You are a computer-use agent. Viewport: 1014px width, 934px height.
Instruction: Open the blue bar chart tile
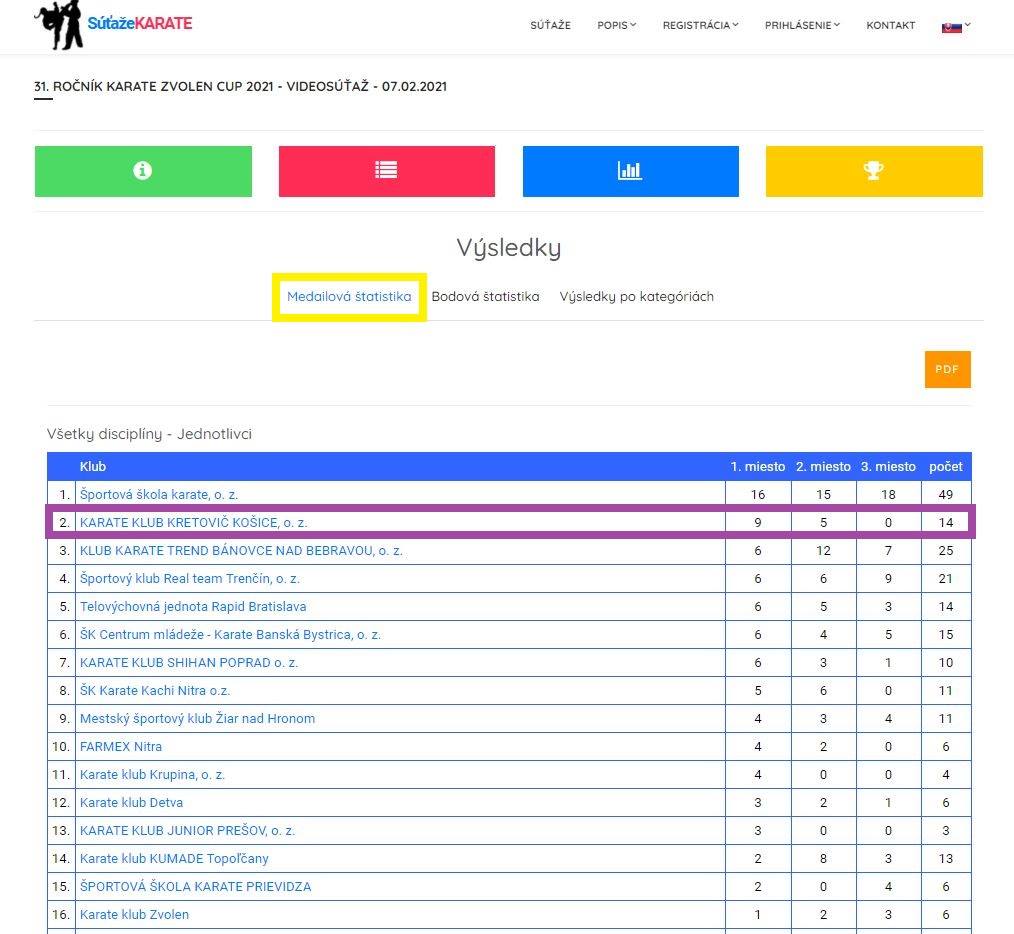pos(631,171)
